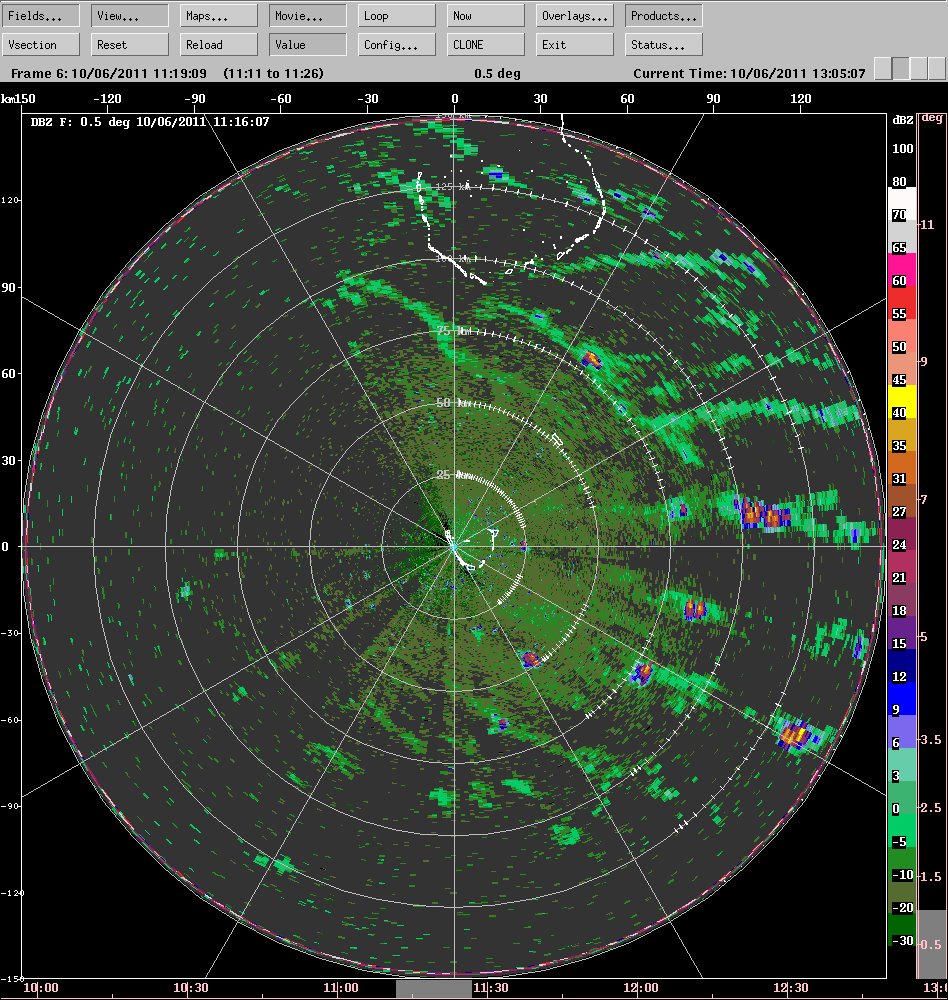Click the radar origin at the plot center
This screenshot has height=1000, width=948.
pyautogui.click(x=454, y=547)
